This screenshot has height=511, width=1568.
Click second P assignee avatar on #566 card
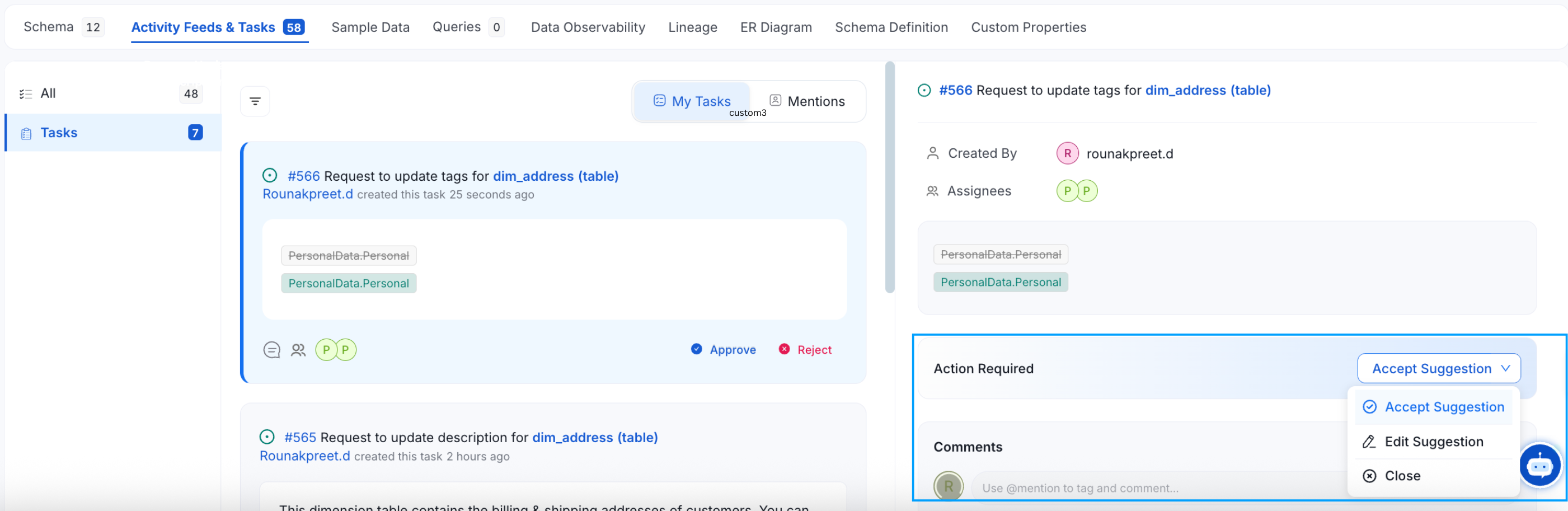point(346,350)
